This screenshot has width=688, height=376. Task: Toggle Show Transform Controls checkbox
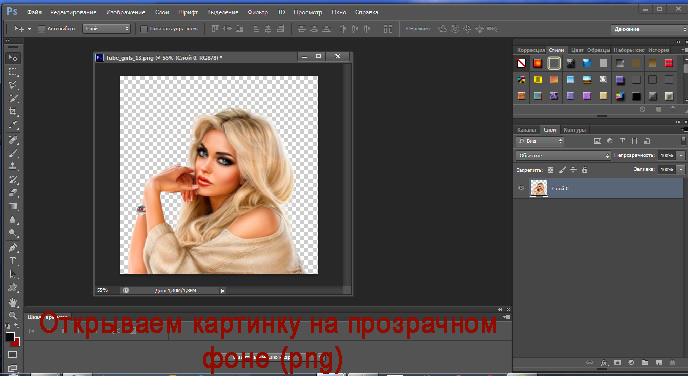[143, 29]
